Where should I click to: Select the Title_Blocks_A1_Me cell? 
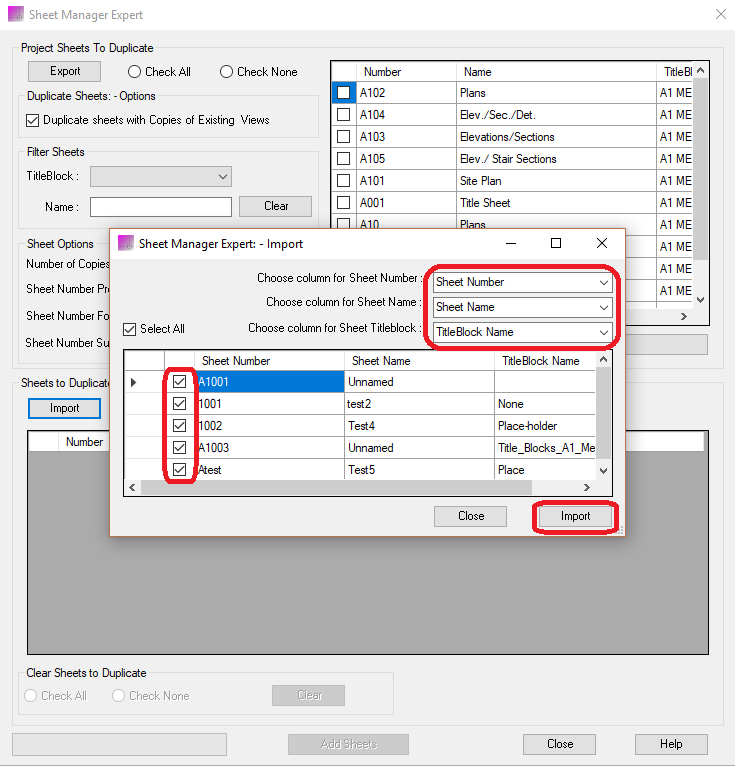tap(545, 448)
